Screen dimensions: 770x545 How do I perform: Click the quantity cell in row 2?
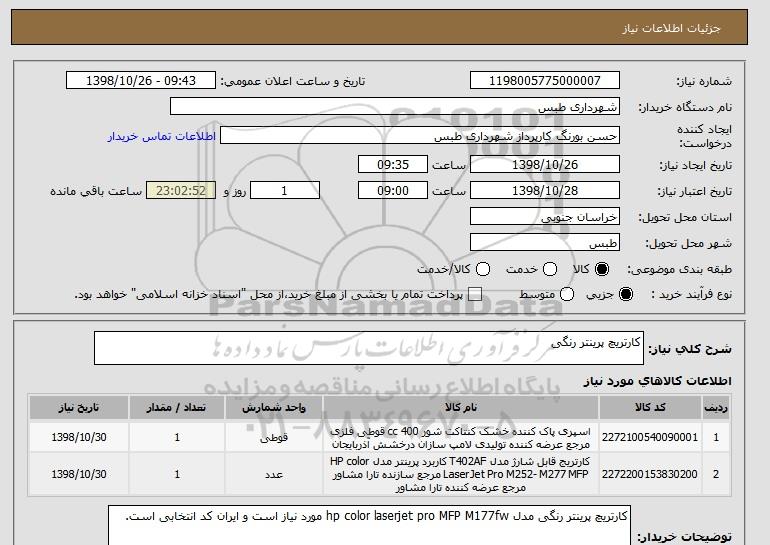point(177,474)
